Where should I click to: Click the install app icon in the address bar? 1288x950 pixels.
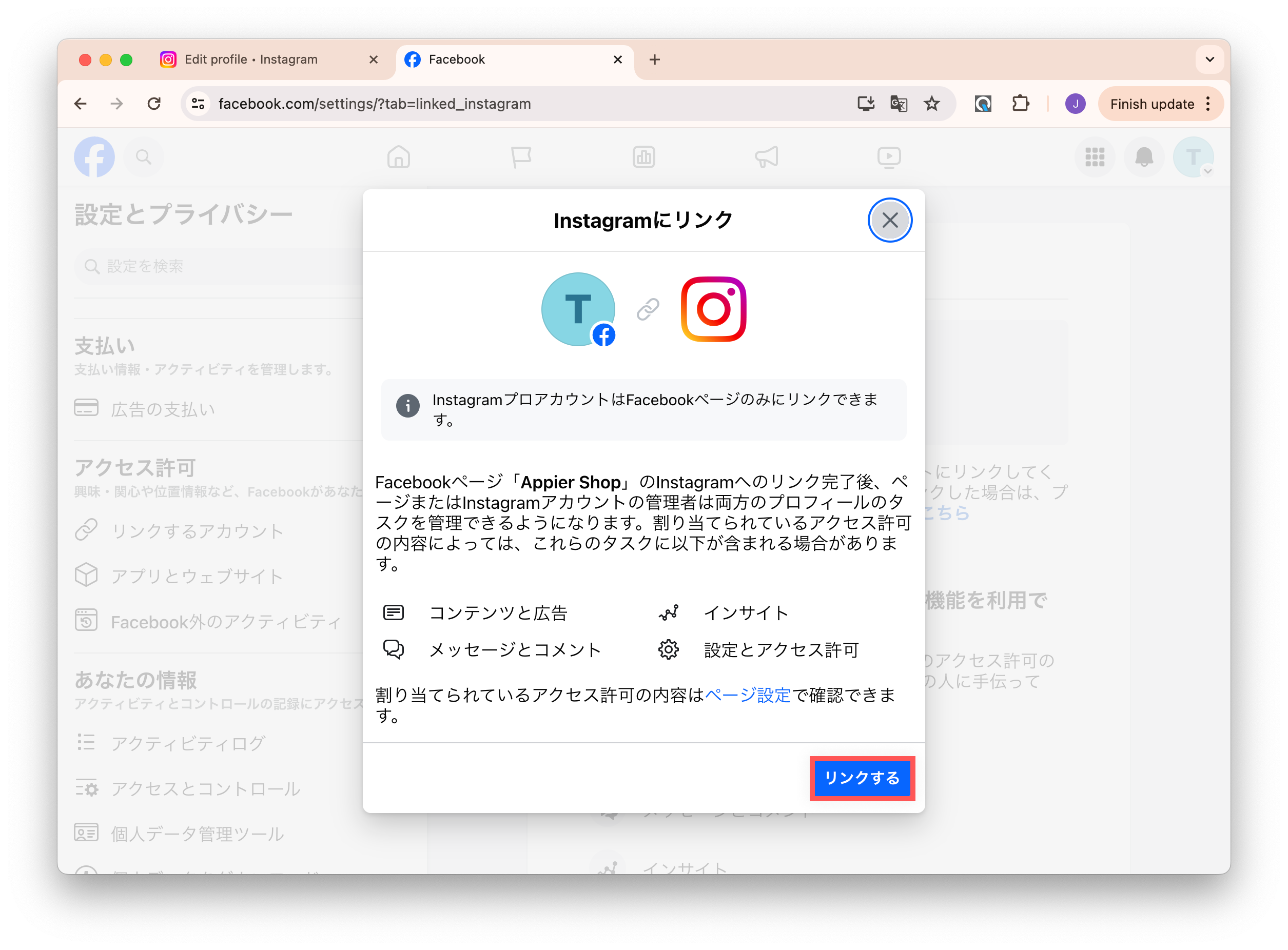click(x=866, y=104)
